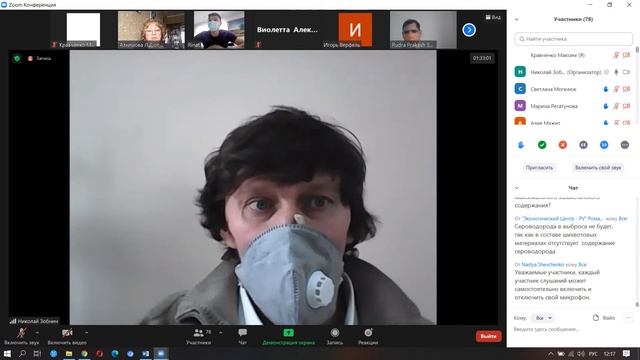This screenshot has height=360, width=640.
Task: Click the Пригласить invite button
Action: (539, 168)
